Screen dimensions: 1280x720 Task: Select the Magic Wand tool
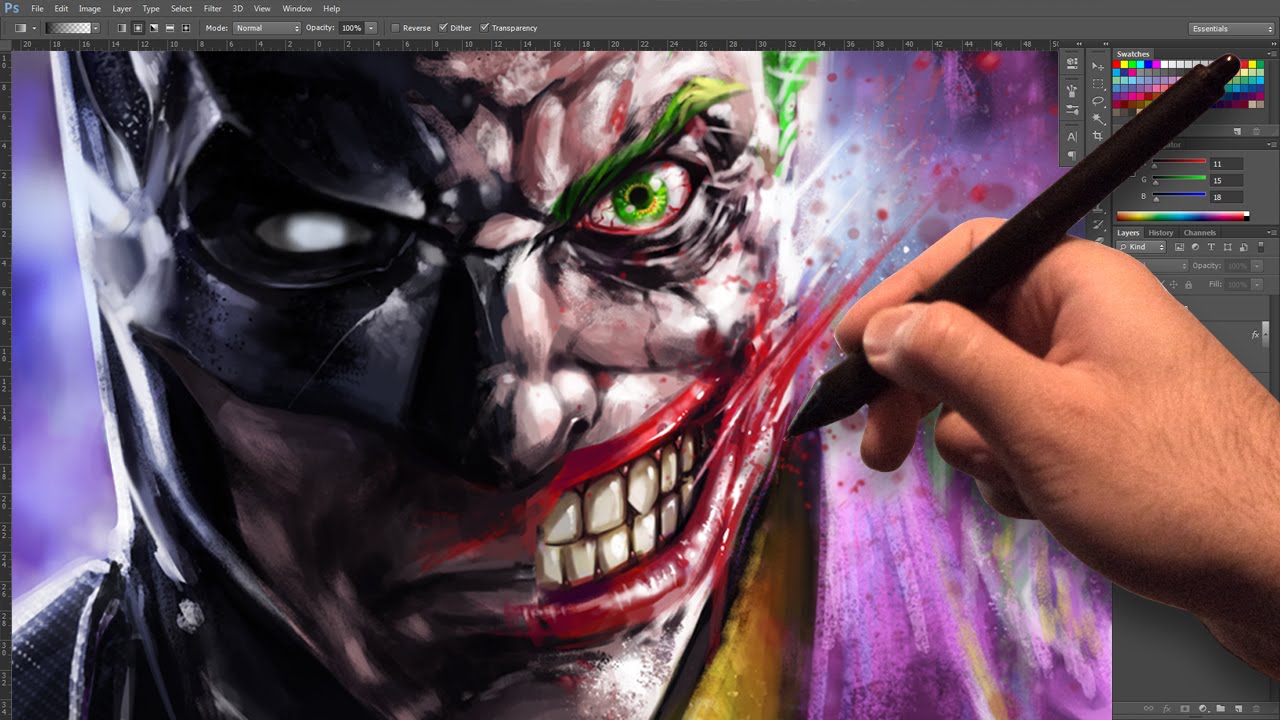click(1099, 117)
